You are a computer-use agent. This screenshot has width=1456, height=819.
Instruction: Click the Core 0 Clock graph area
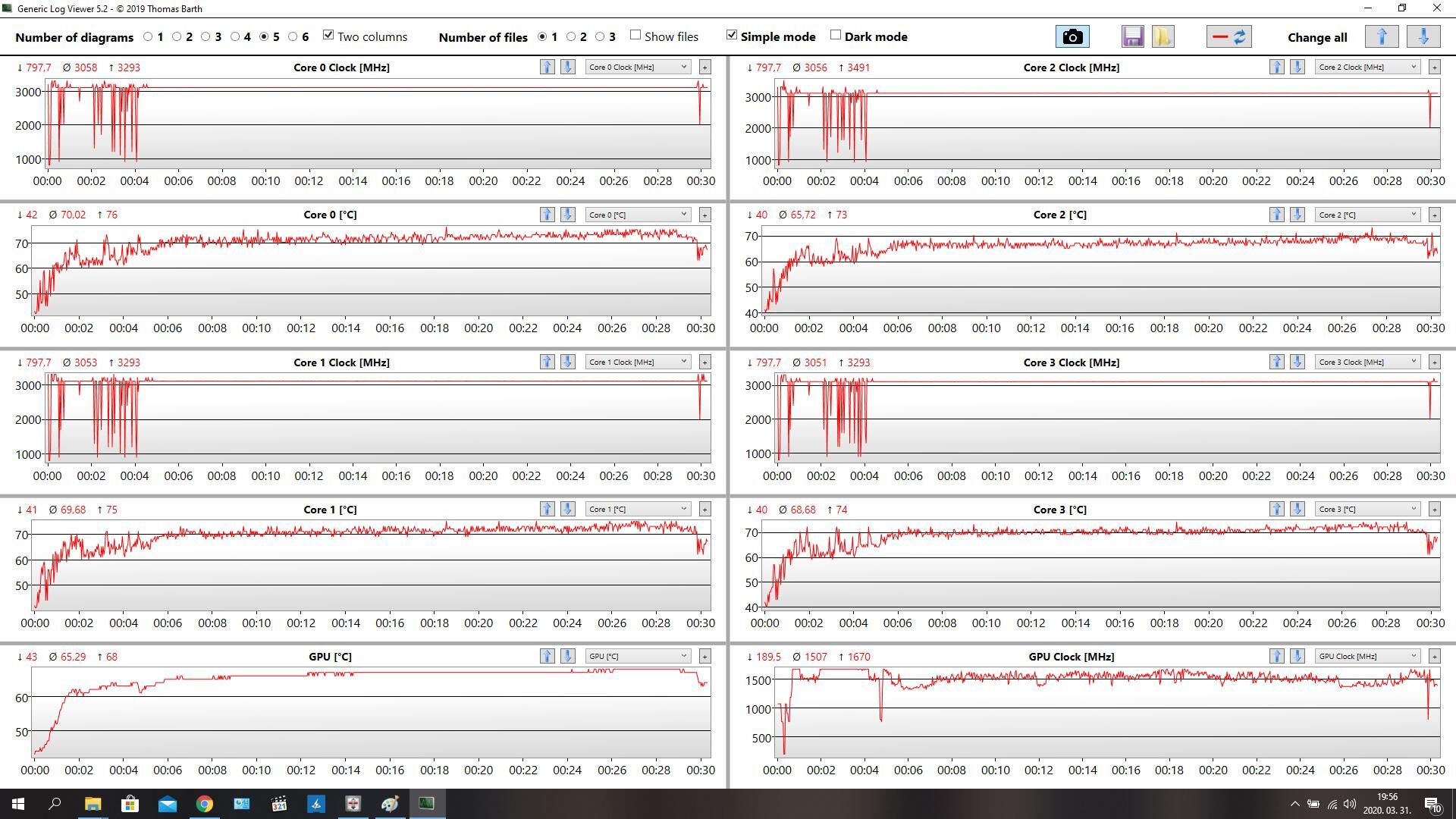click(x=379, y=123)
